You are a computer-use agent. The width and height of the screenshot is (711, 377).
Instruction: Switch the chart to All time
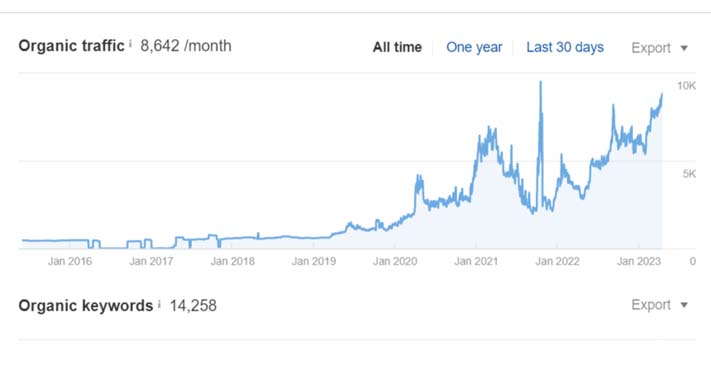(x=397, y=47)
